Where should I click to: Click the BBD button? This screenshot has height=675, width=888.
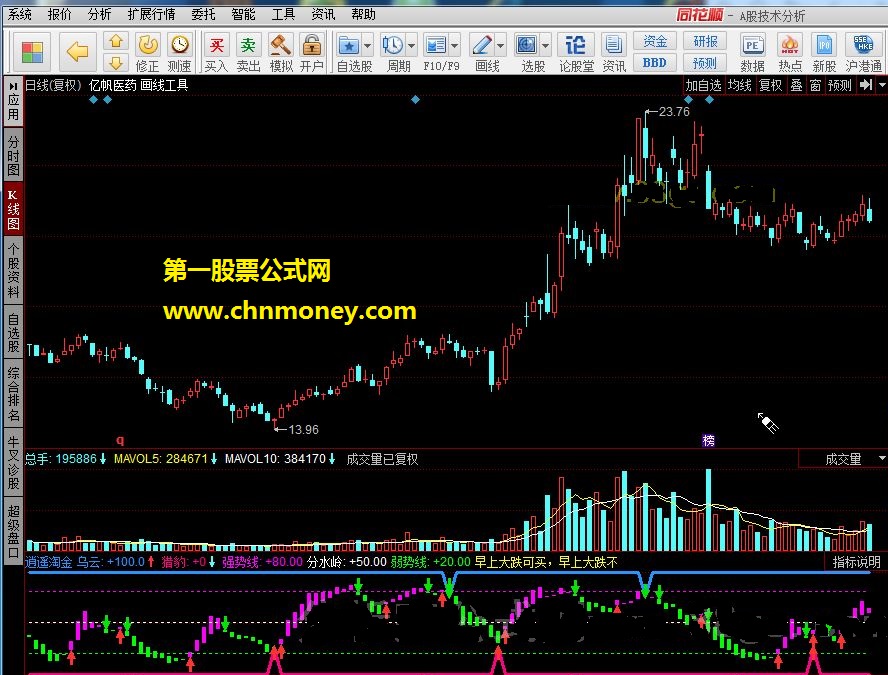tap(655, 63)
